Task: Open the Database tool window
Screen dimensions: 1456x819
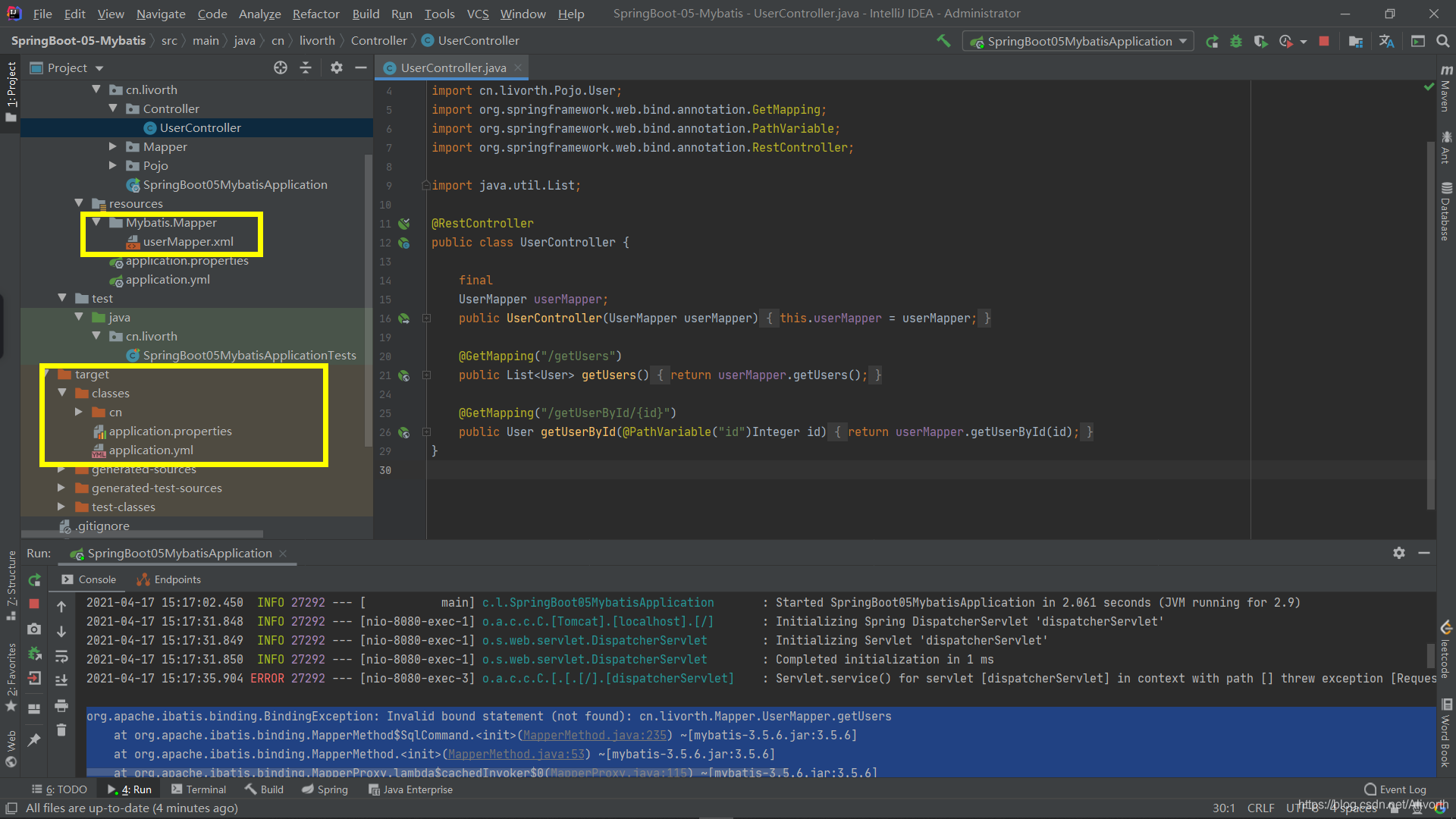Action: (1445, 211)
